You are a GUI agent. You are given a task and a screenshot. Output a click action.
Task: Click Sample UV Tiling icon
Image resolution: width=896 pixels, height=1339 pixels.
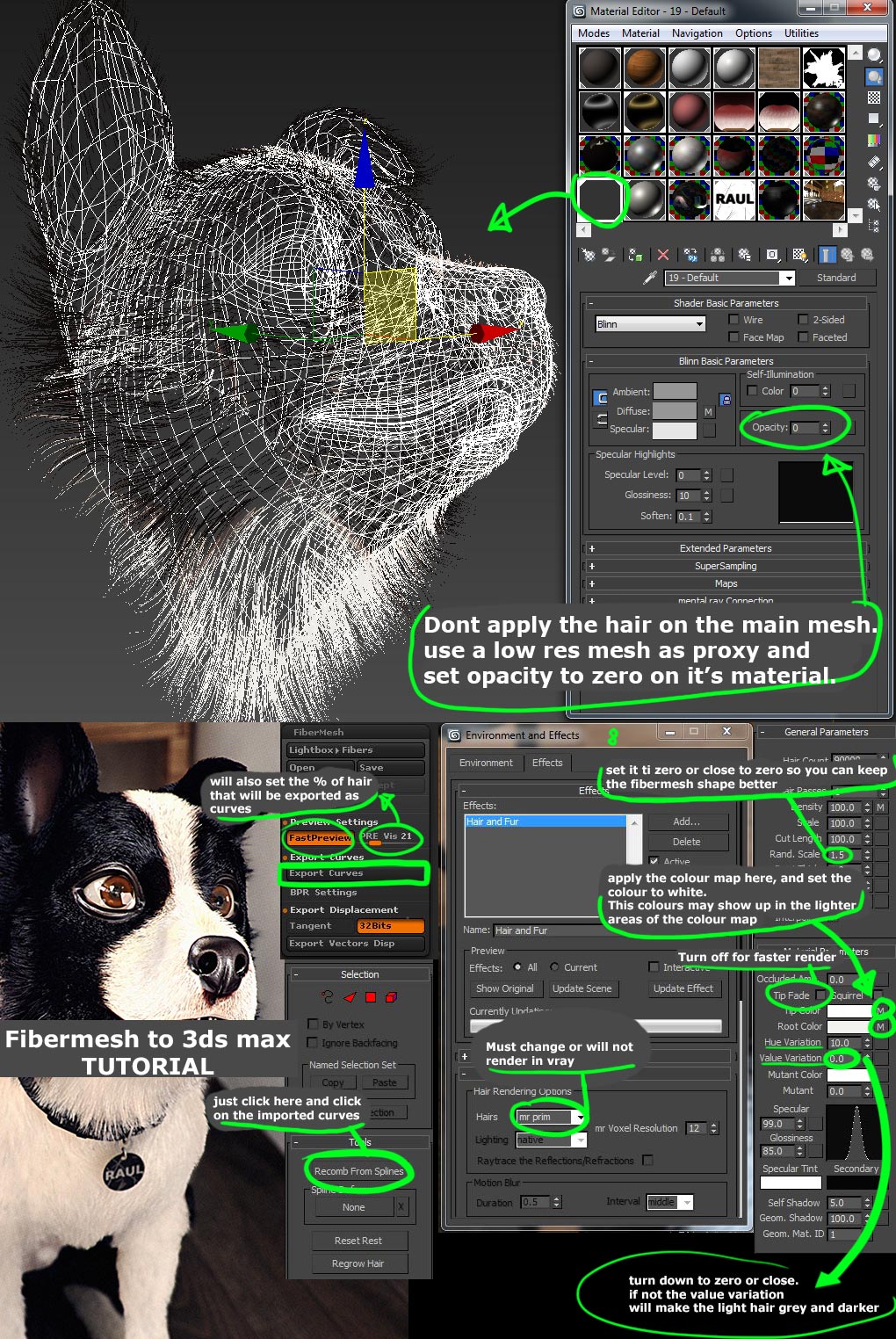coord(874,119)
